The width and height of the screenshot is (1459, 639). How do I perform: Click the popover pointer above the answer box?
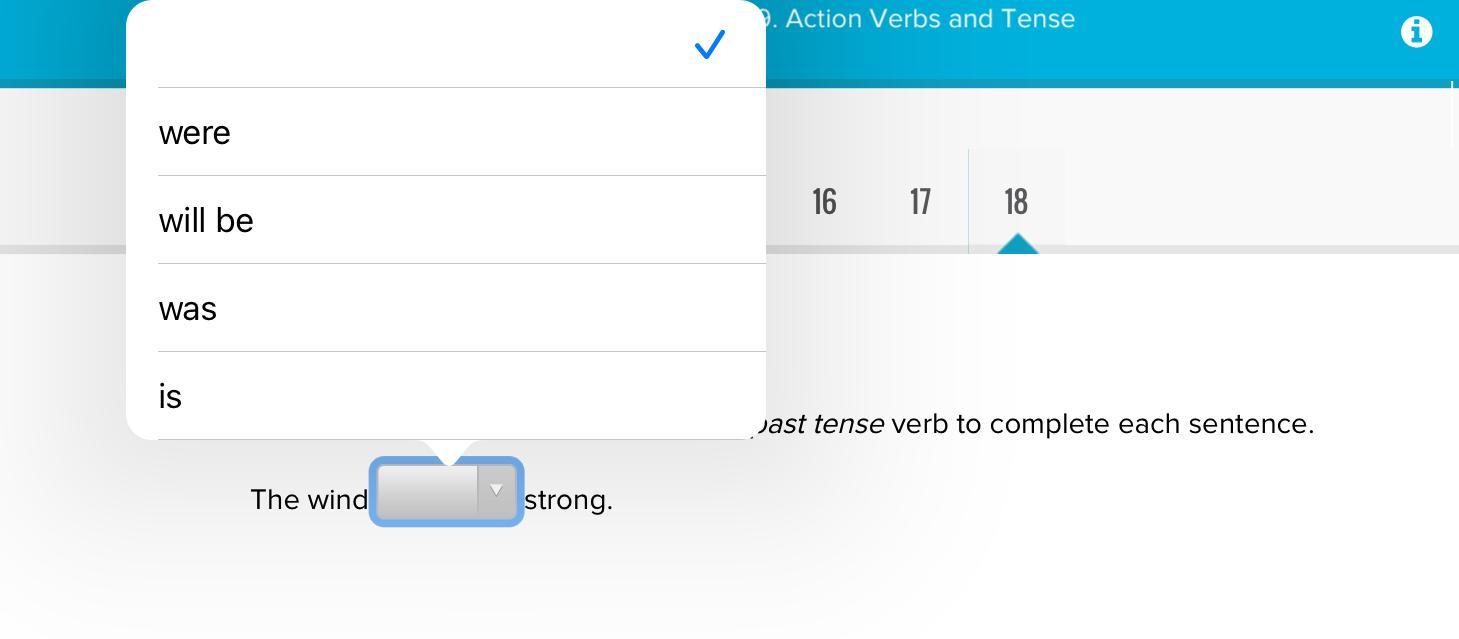click(x=447, y=452)
